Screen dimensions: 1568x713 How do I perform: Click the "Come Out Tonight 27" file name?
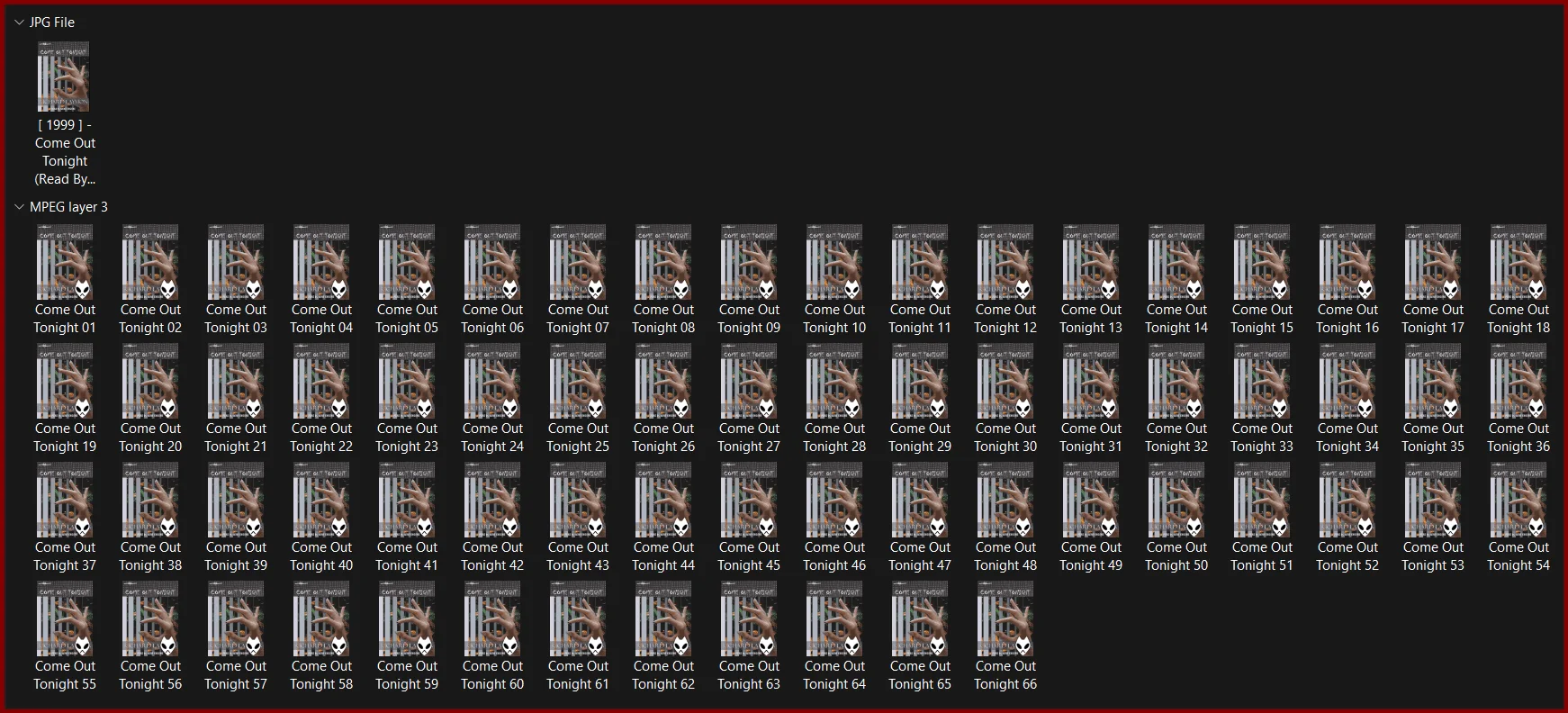click(749, 438)
